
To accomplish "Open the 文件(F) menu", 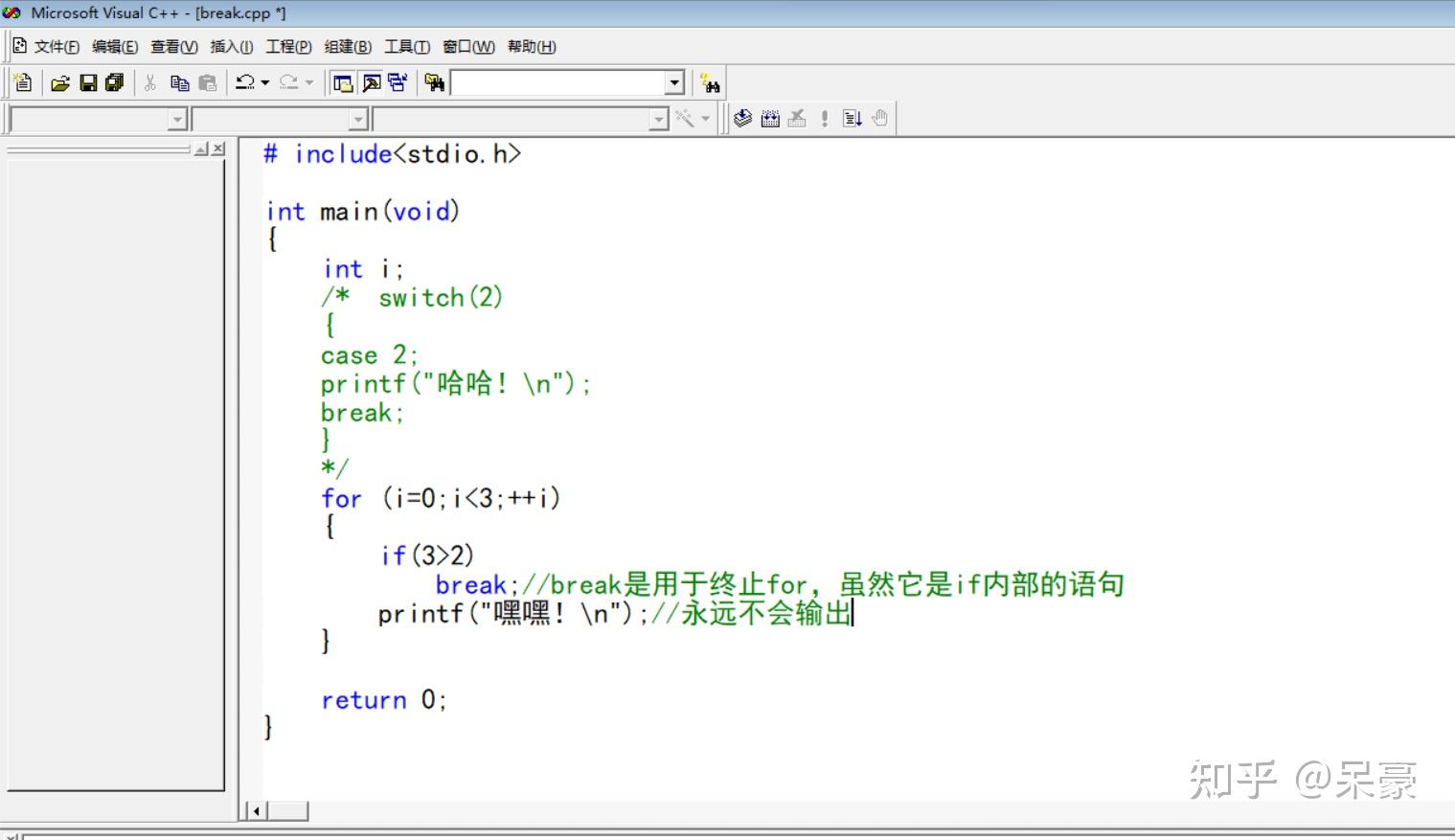I will [57, 47].
